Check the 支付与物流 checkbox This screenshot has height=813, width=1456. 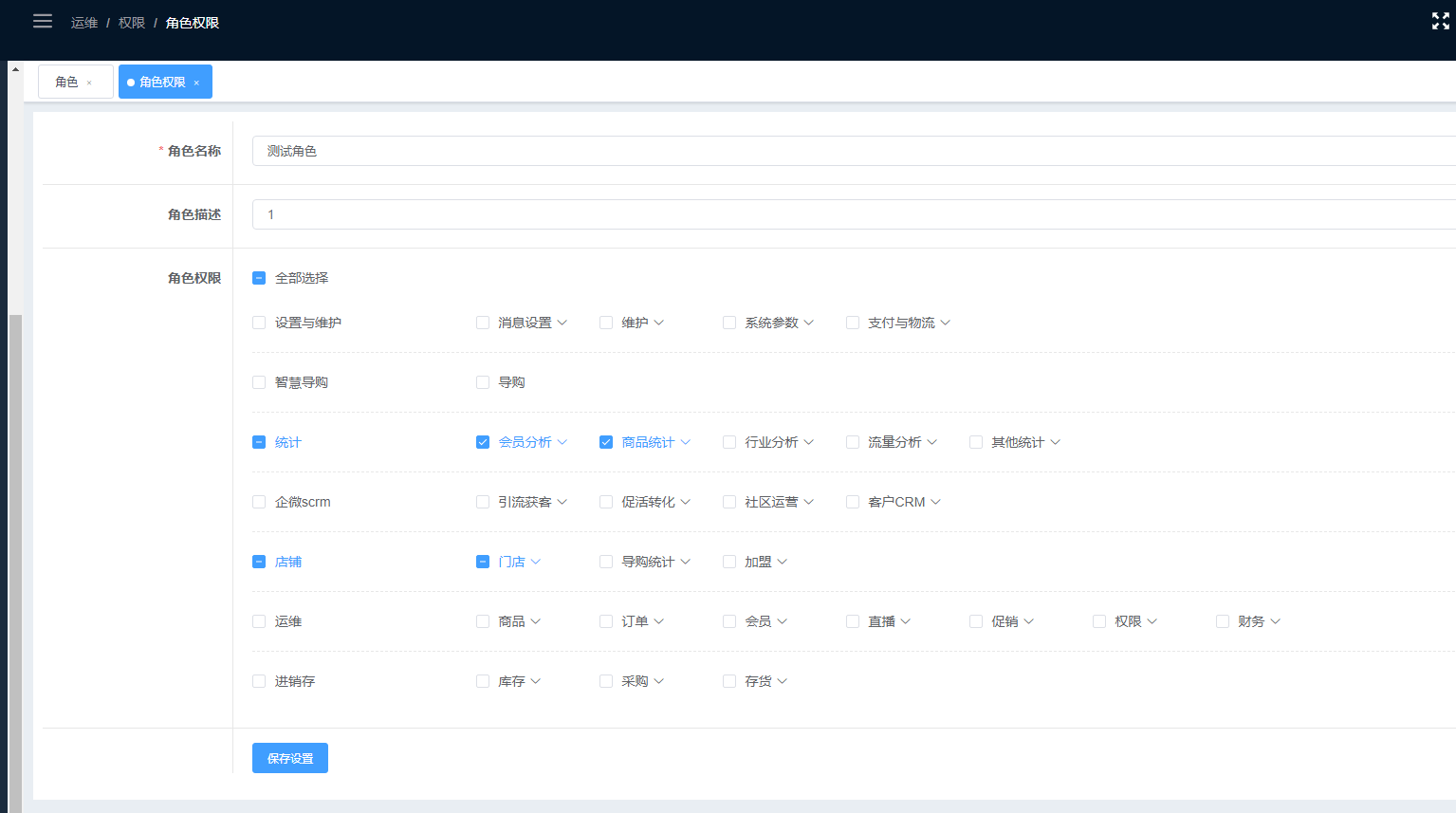[853, 323]
